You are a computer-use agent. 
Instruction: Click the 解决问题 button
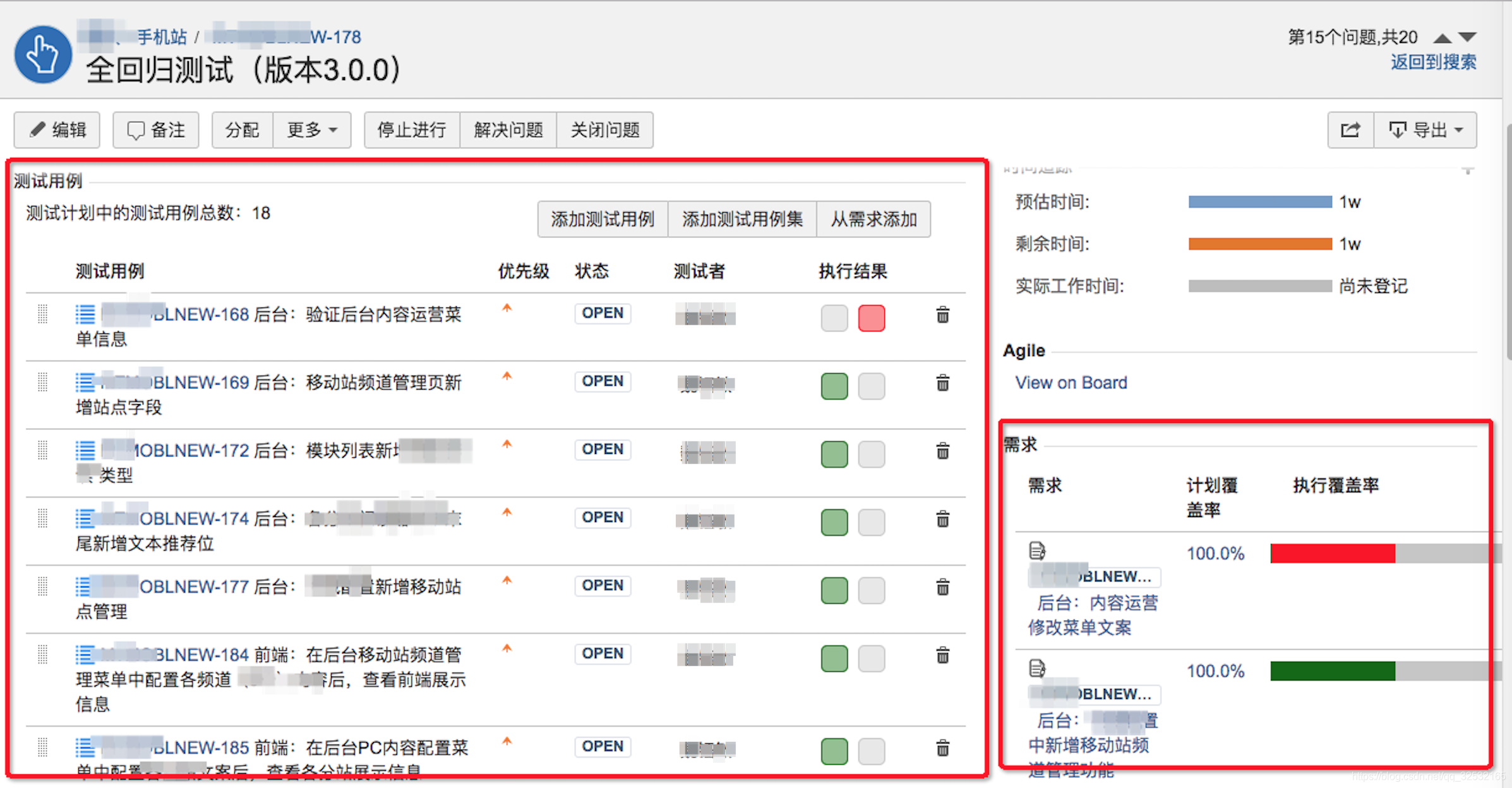[x=508, y=130]
